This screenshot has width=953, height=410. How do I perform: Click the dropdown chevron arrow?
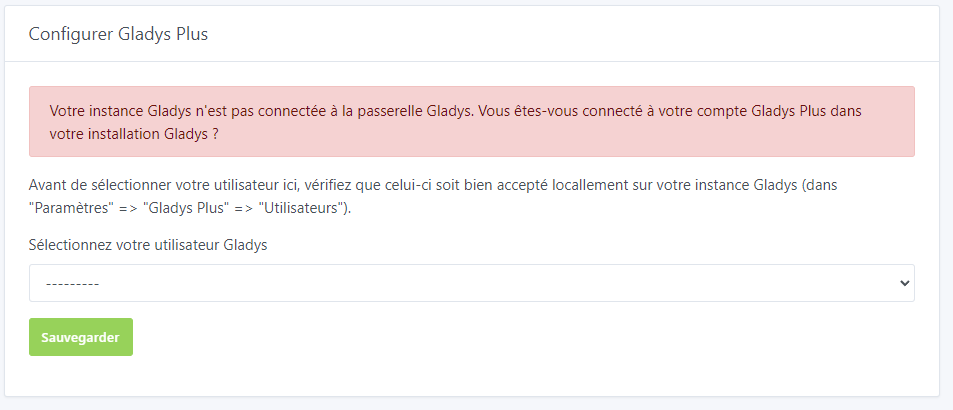(x=905, y=283)
